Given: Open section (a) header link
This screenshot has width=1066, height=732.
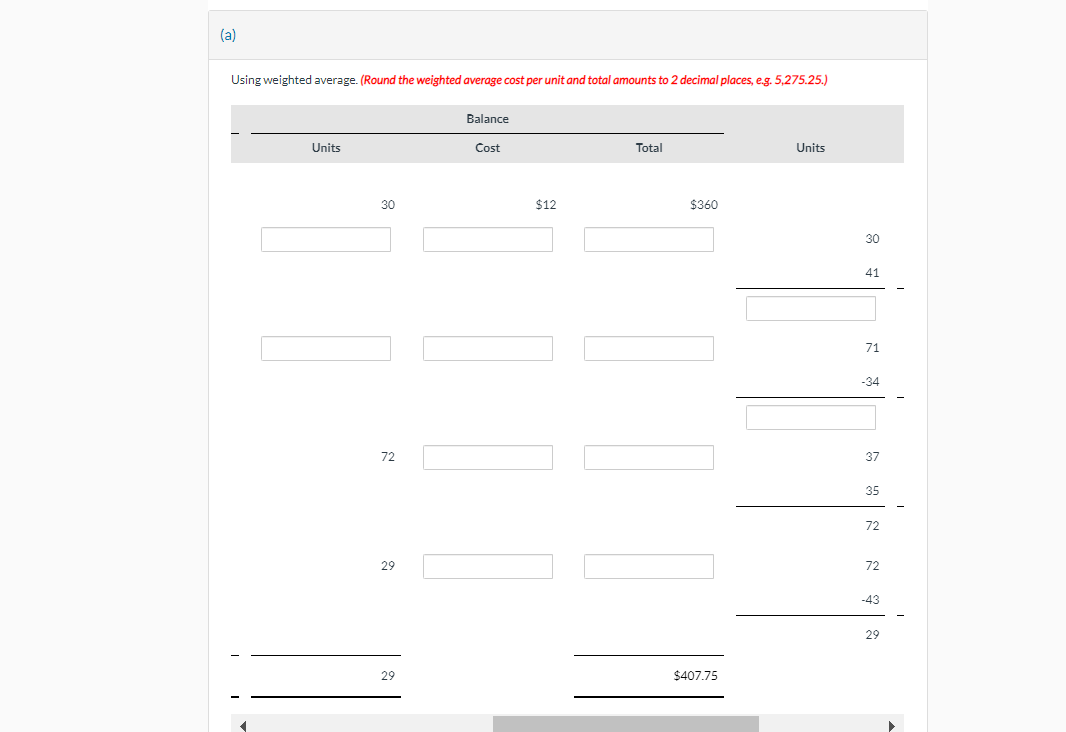Looking at the screenshot, I should point(228,34).
